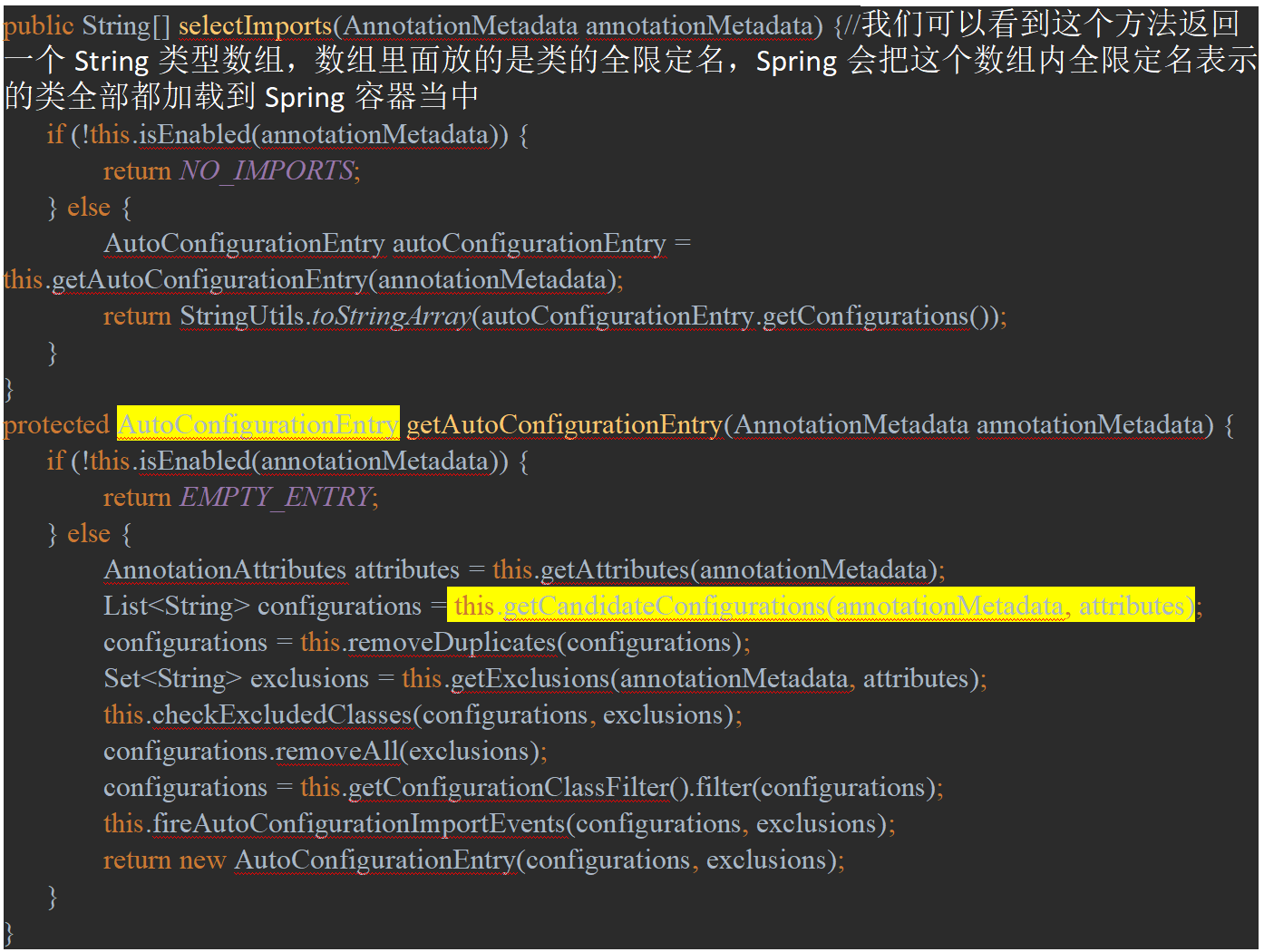
Task: Click the EMPTY_ENTRY constant
Action: coord(276,497)
